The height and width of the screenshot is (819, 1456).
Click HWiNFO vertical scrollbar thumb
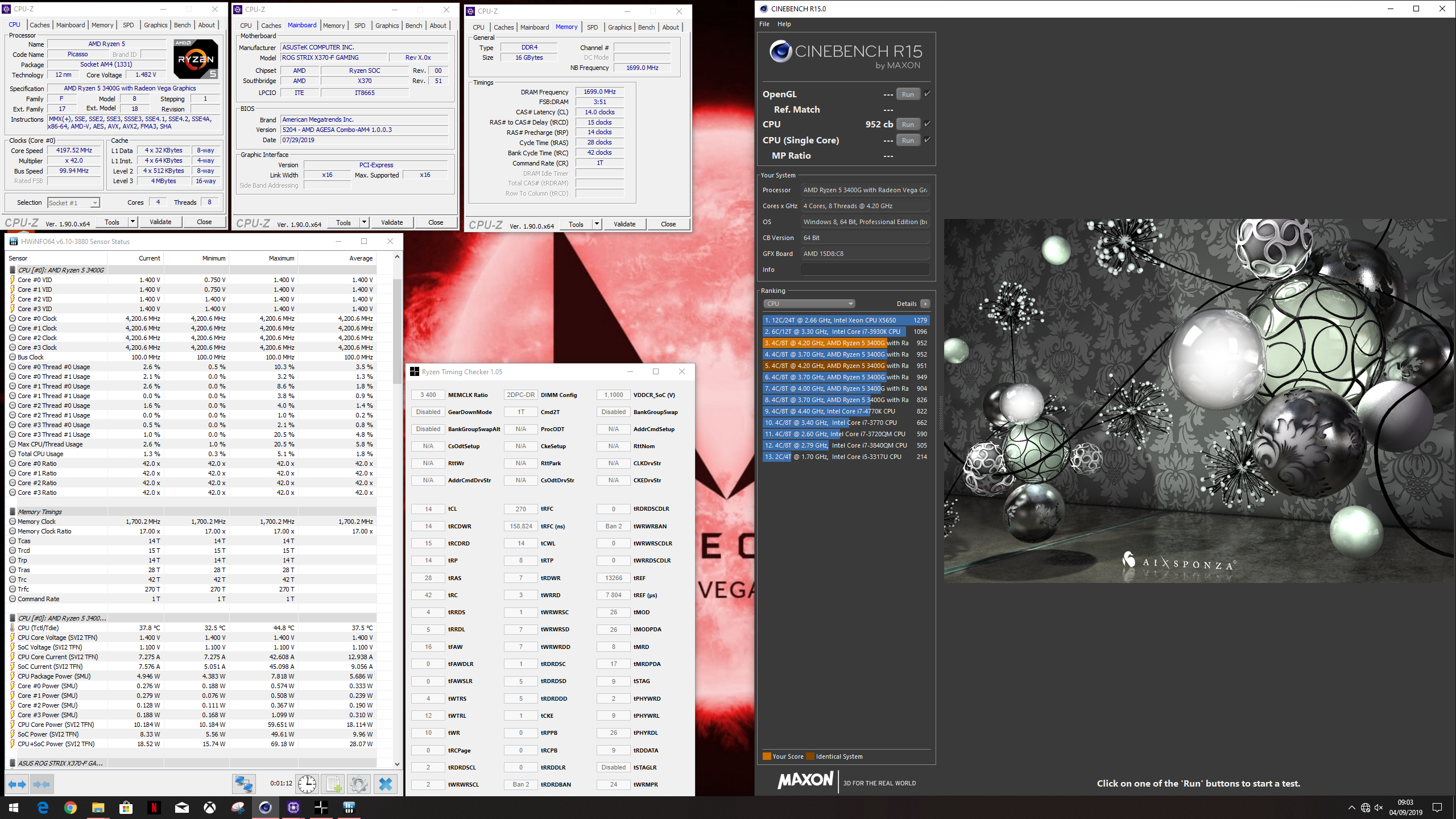tap(397, 331)
